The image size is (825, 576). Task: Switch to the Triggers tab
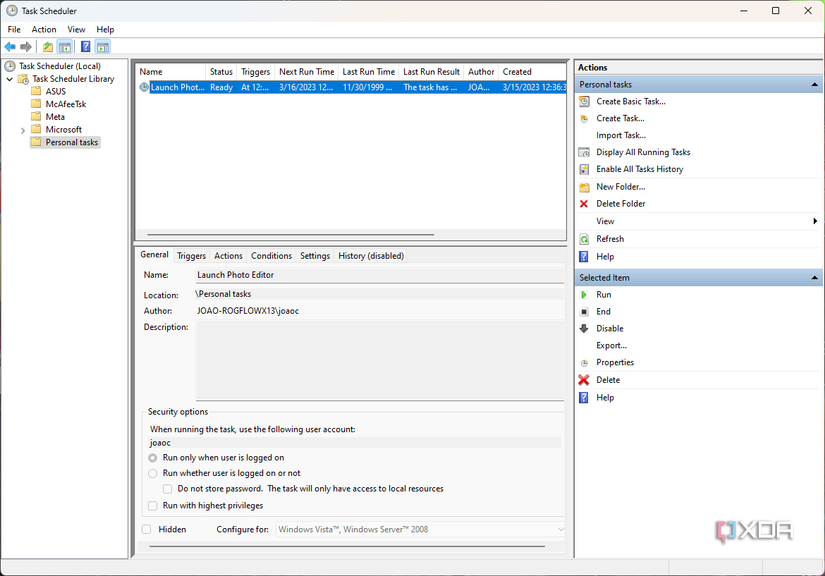pos(191,256)
